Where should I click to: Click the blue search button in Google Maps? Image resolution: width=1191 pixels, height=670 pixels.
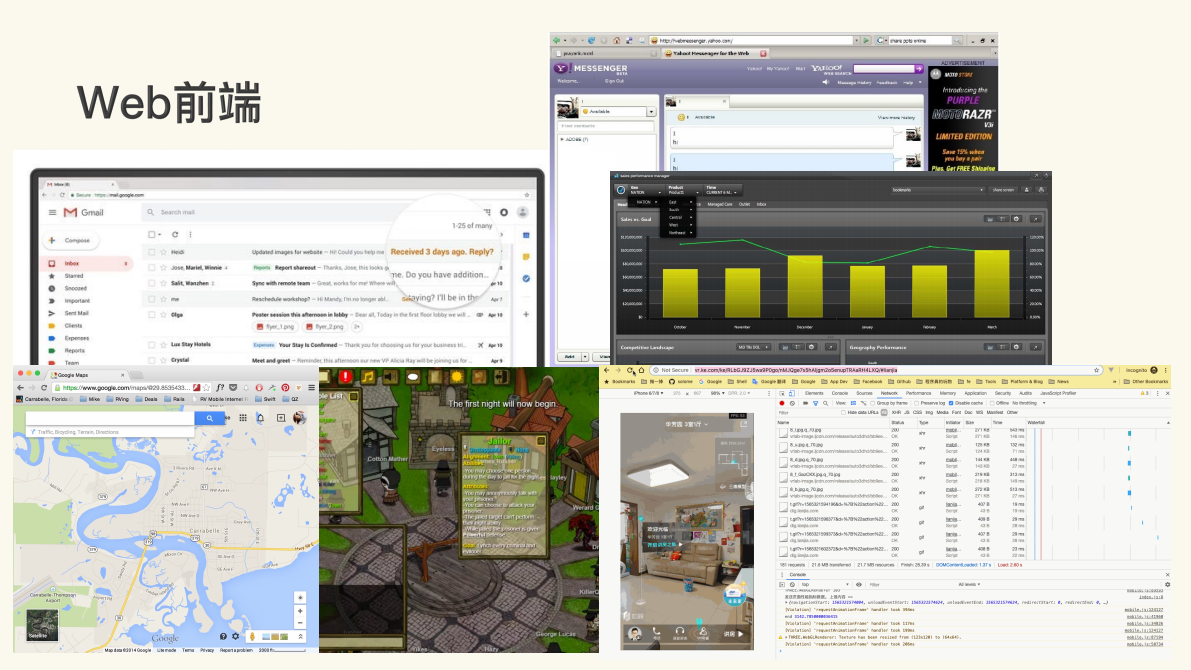(x=209, y=418)
